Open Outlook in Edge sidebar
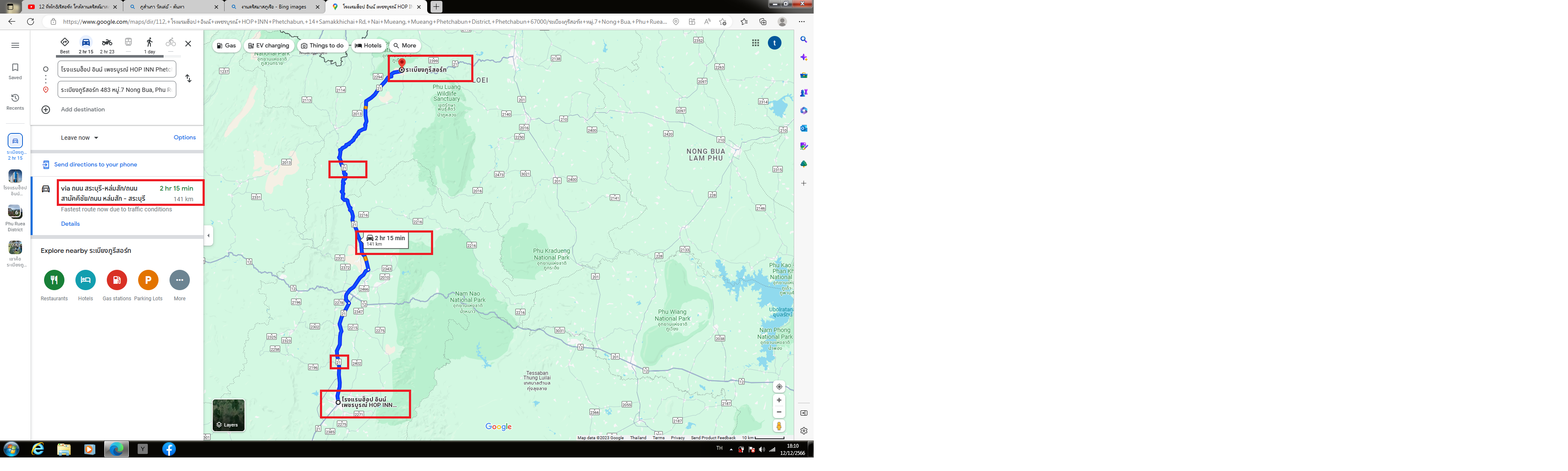This screenshot has height=471, width=1568. [803, 128]
